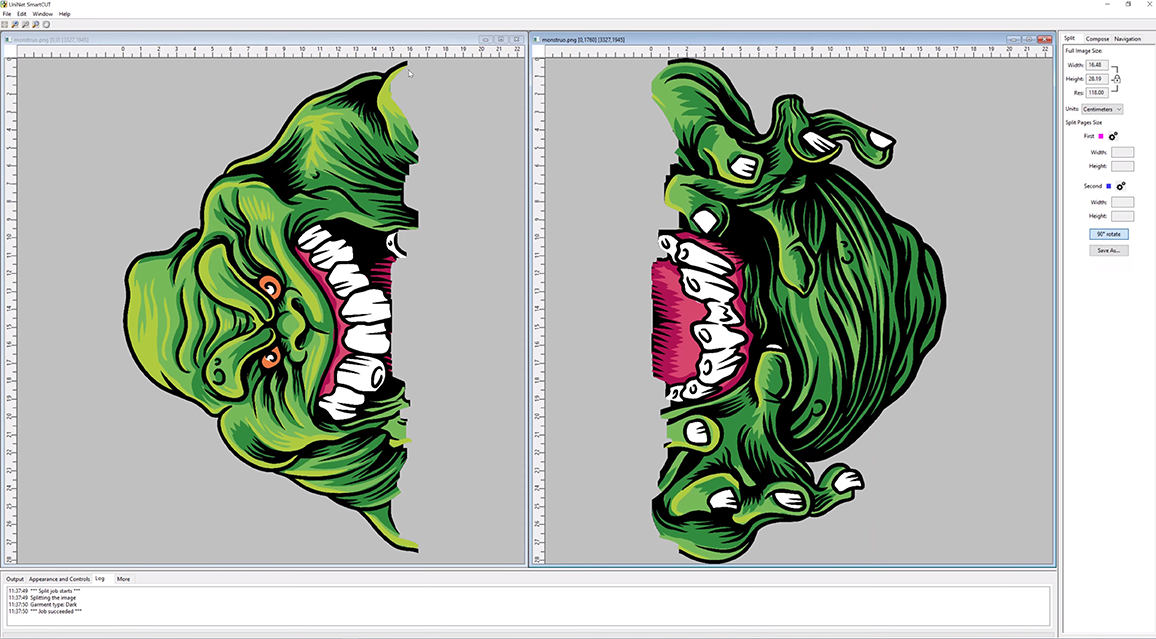Toggle the width-height aspect ratio lock
The height and width of the screenshot is (639, 1156).
1117,79
